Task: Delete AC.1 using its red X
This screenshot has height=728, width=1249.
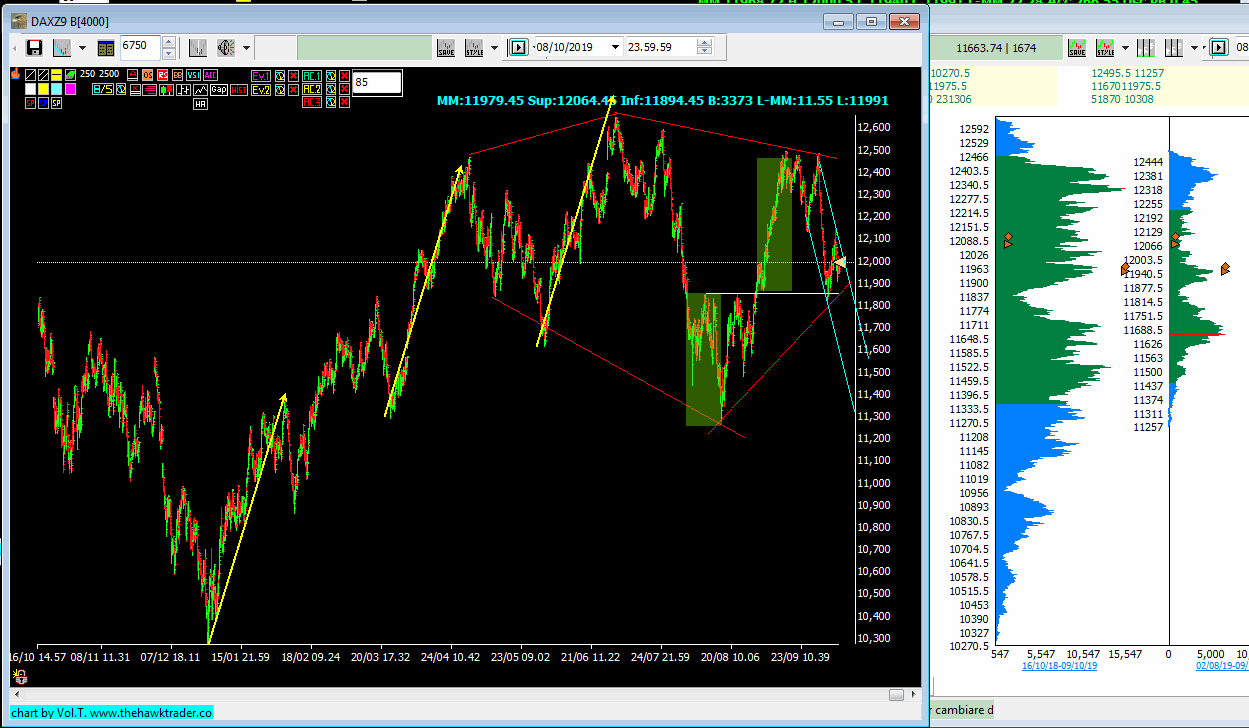Action: pos(344,76)
